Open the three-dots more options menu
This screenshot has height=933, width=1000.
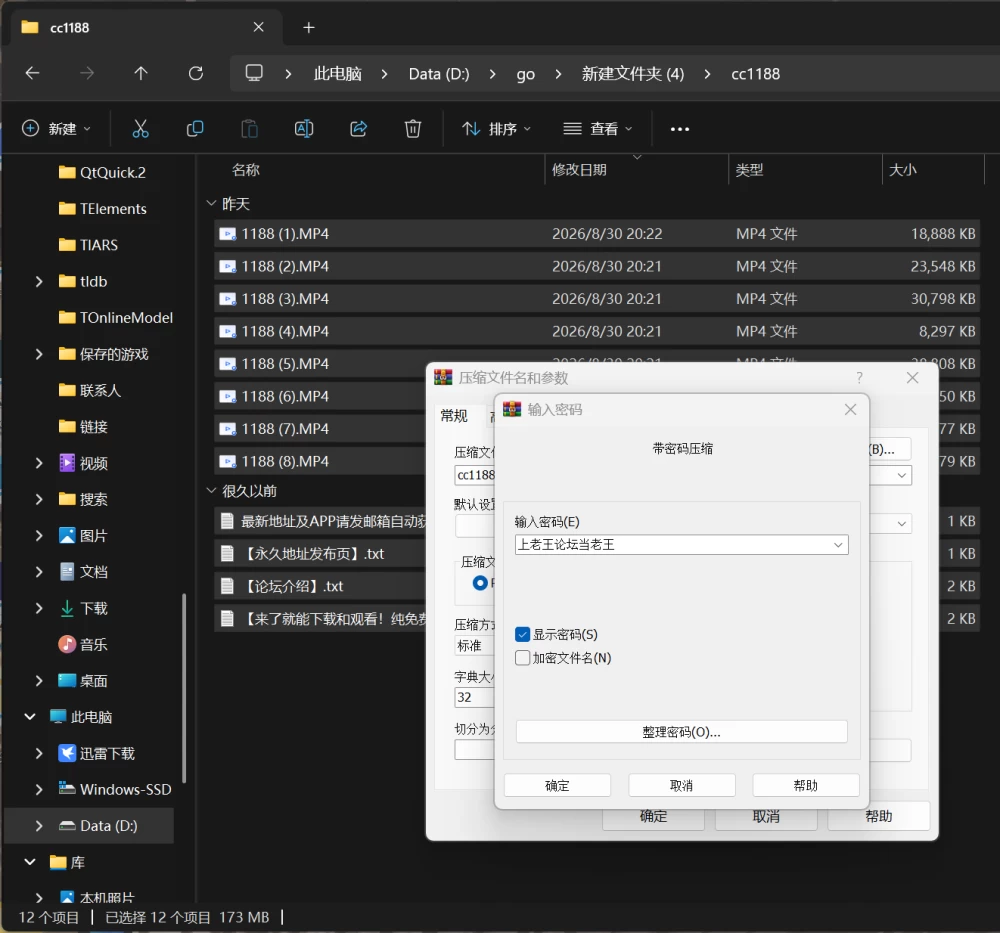[680, 129]
